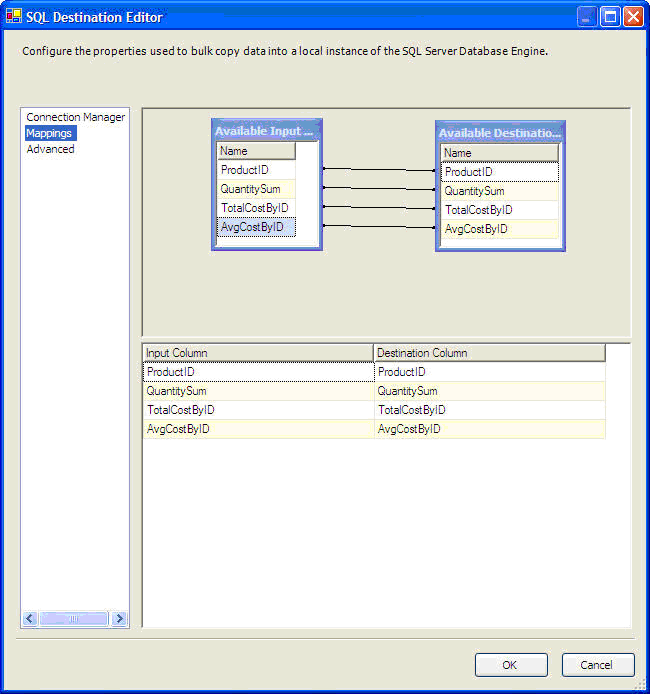This screenshot has height=694, width=650.
Task: Open the QuantitySum Destination Column cell
Action: [x=490, y=391]
